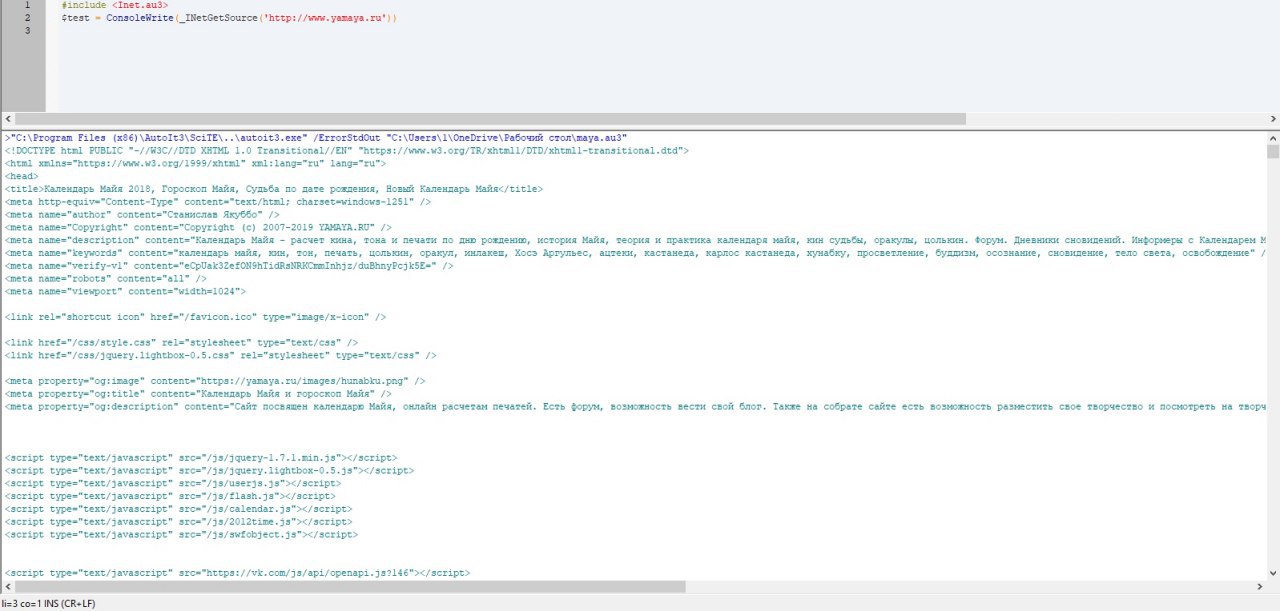Click the og:description meta line

(636, 407)
